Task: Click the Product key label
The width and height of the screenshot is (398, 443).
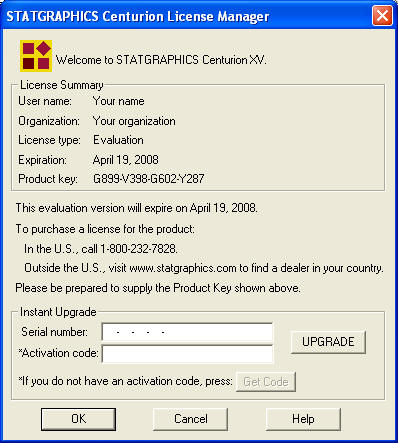Action: click(48, 179)
